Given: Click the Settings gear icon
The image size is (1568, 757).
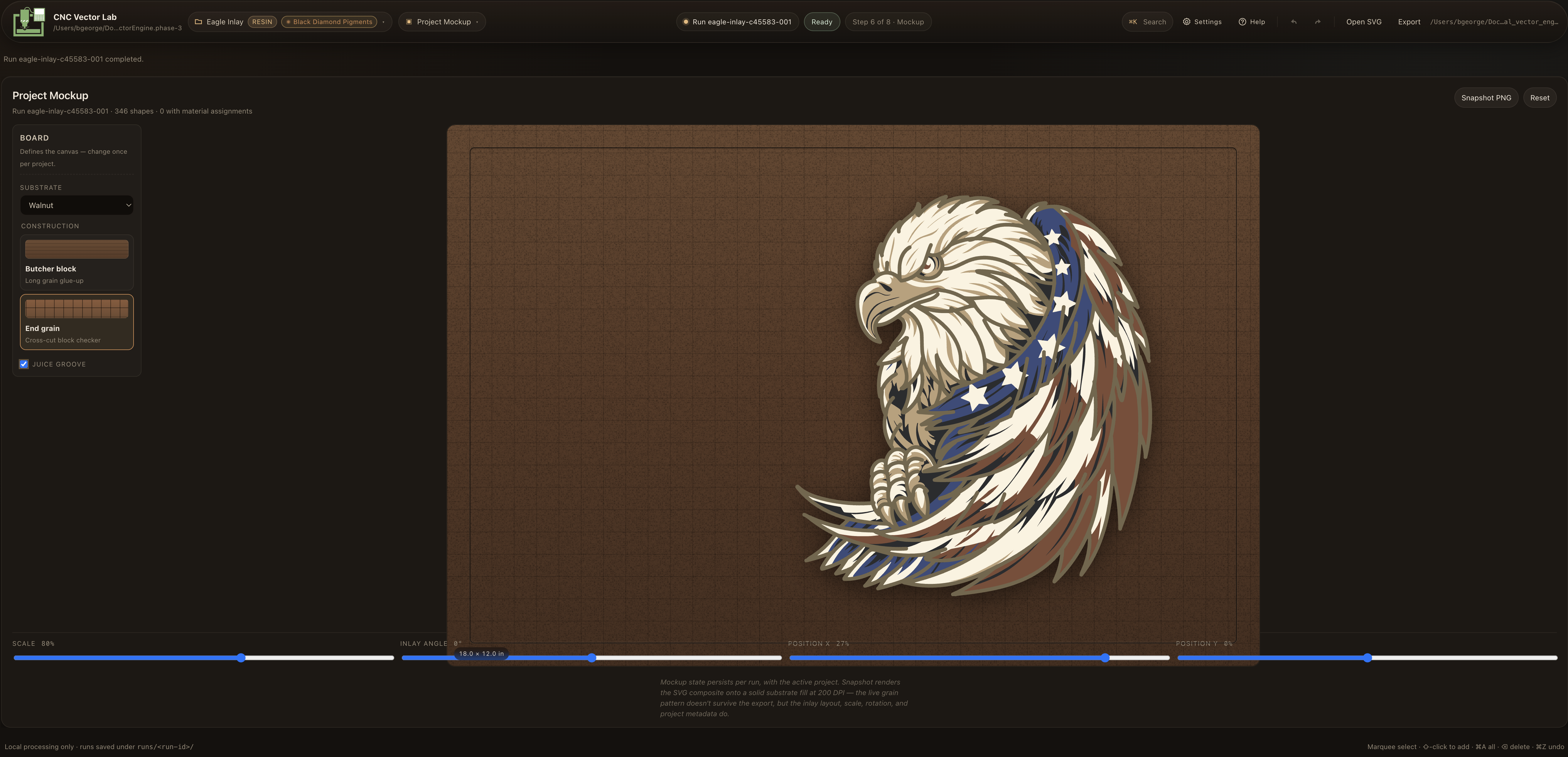Looking at the screenshot, I should (1186, 22).
